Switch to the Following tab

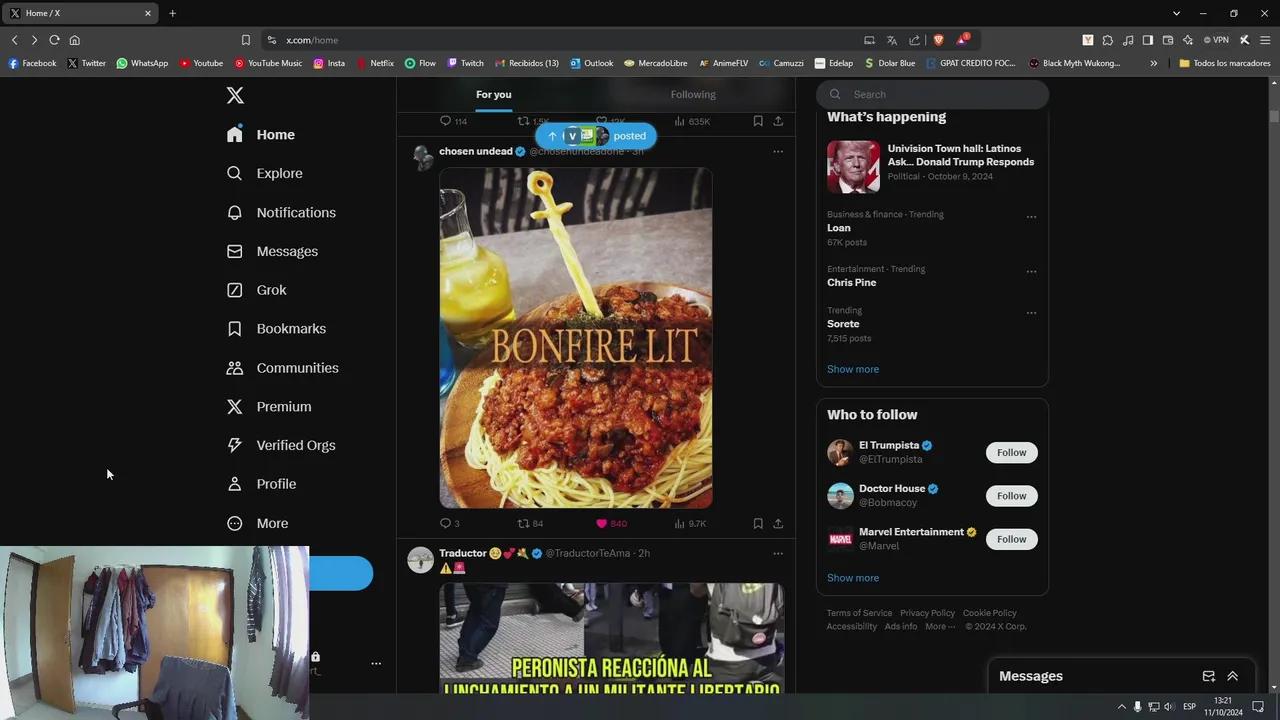tap(693, 94)
